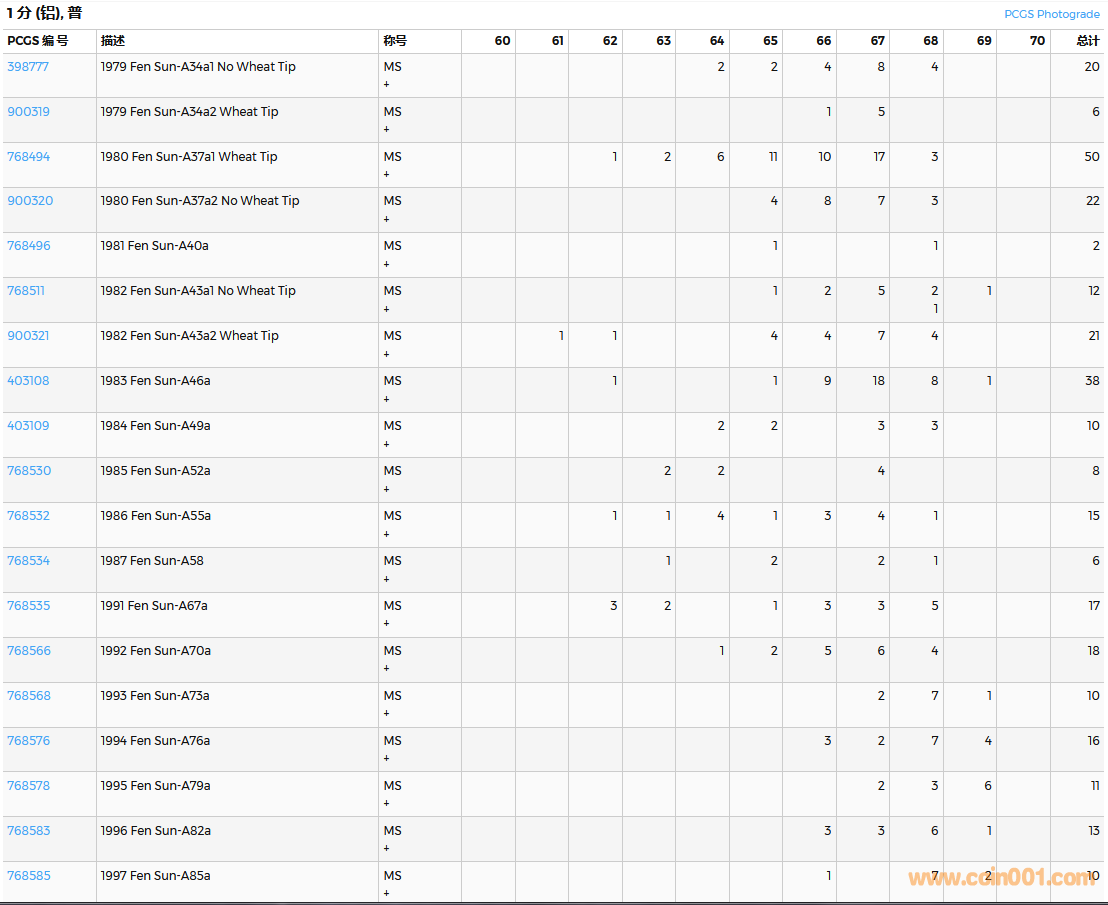This screenshot has width=1108, height=905.
Task: Open coin entry 768530
Action: coord(28,471)
